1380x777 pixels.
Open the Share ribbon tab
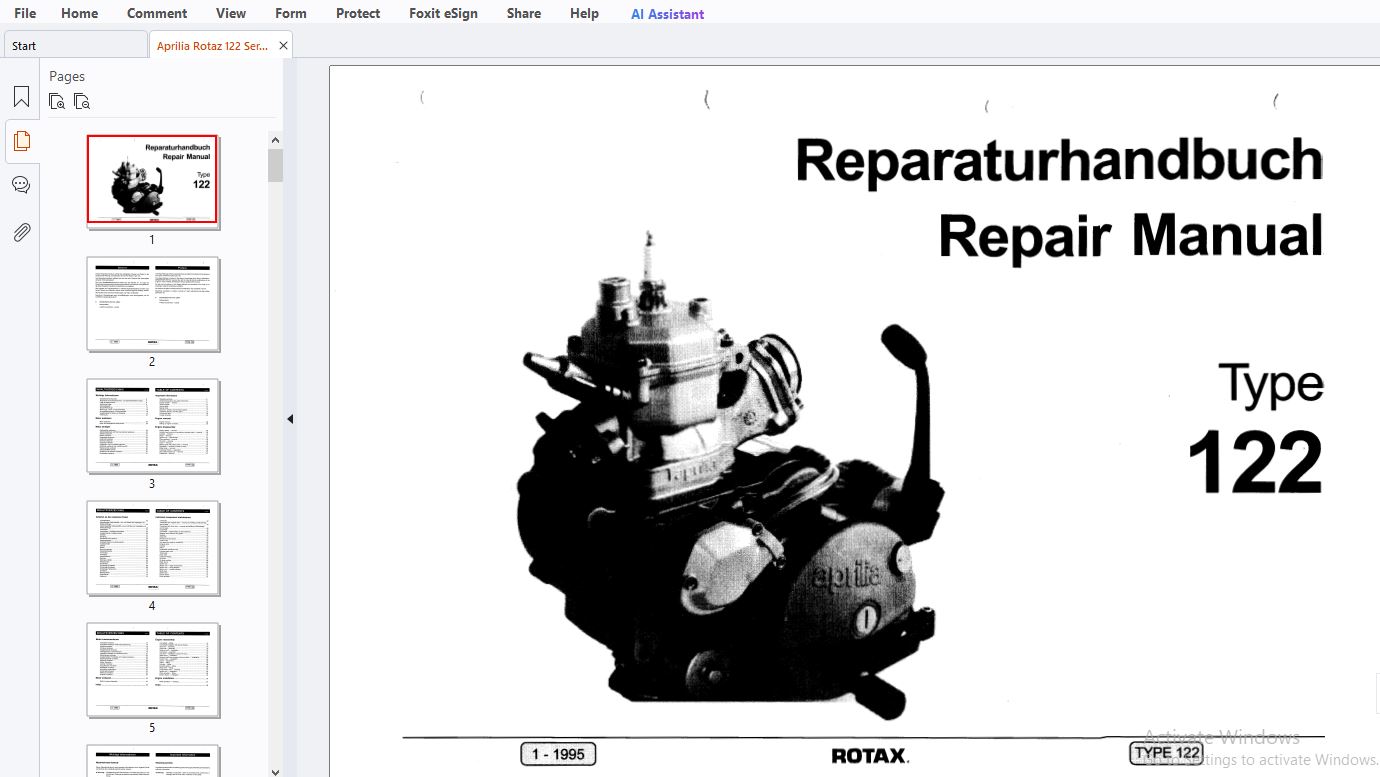[524, 13]
